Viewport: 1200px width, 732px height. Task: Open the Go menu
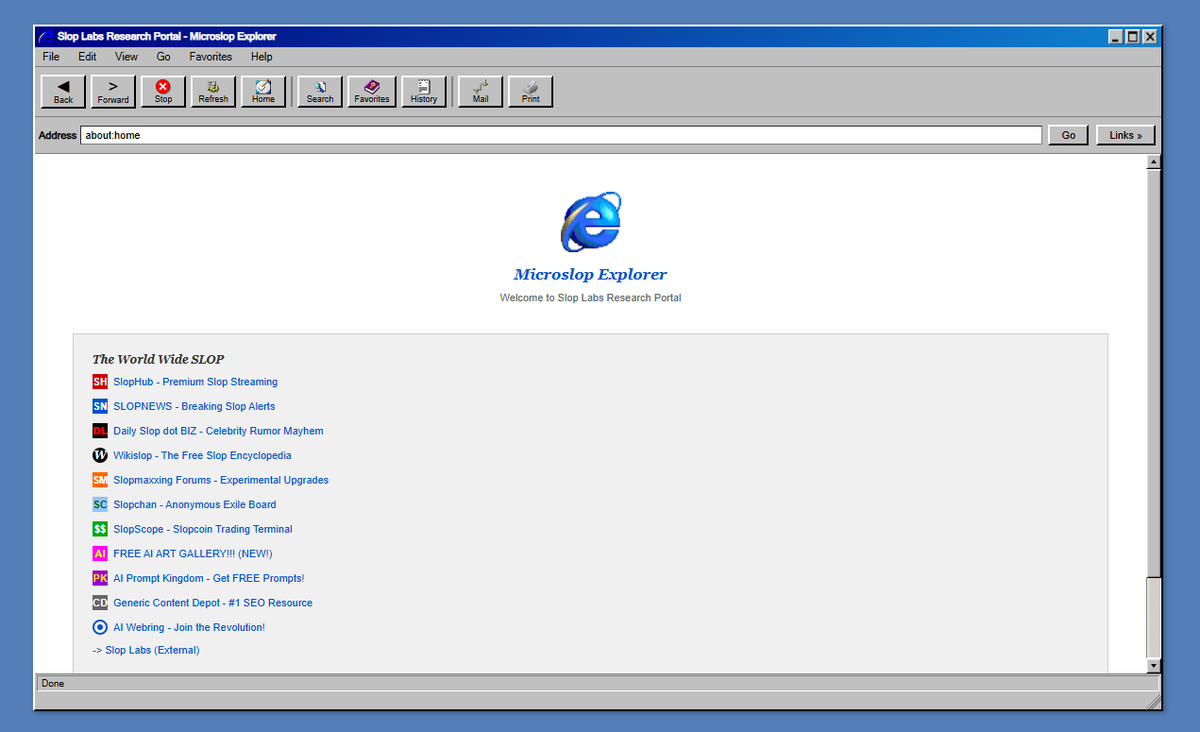[163, 57]
